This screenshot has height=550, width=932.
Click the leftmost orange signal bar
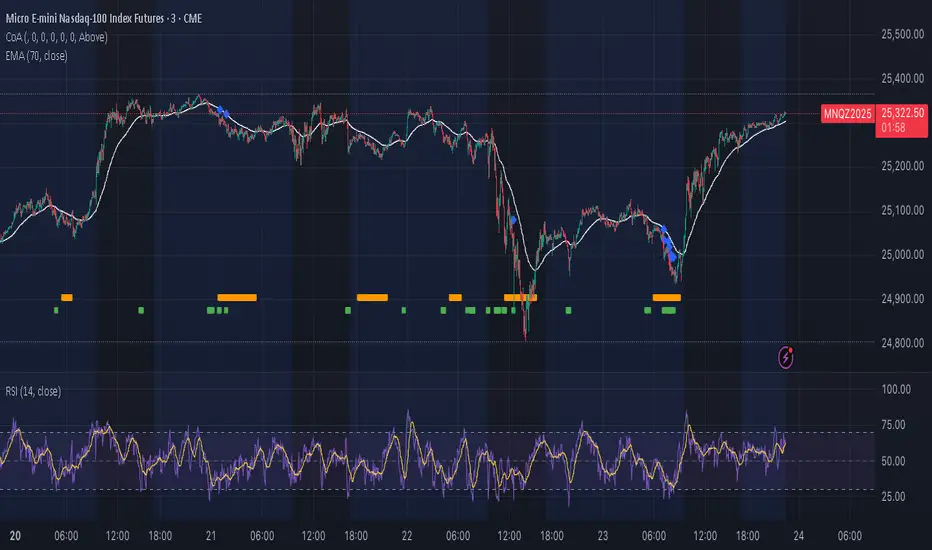click(67, 297)
